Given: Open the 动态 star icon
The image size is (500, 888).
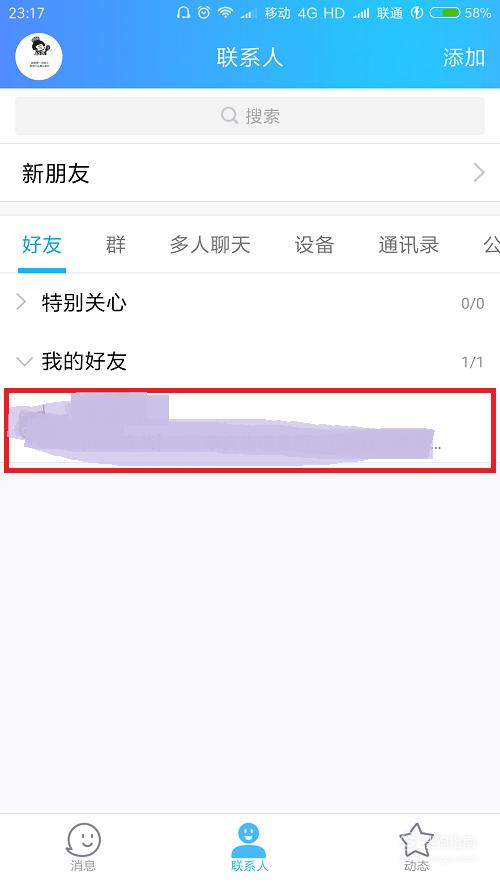Looking at the screenshot, I should tap(416, 839).
